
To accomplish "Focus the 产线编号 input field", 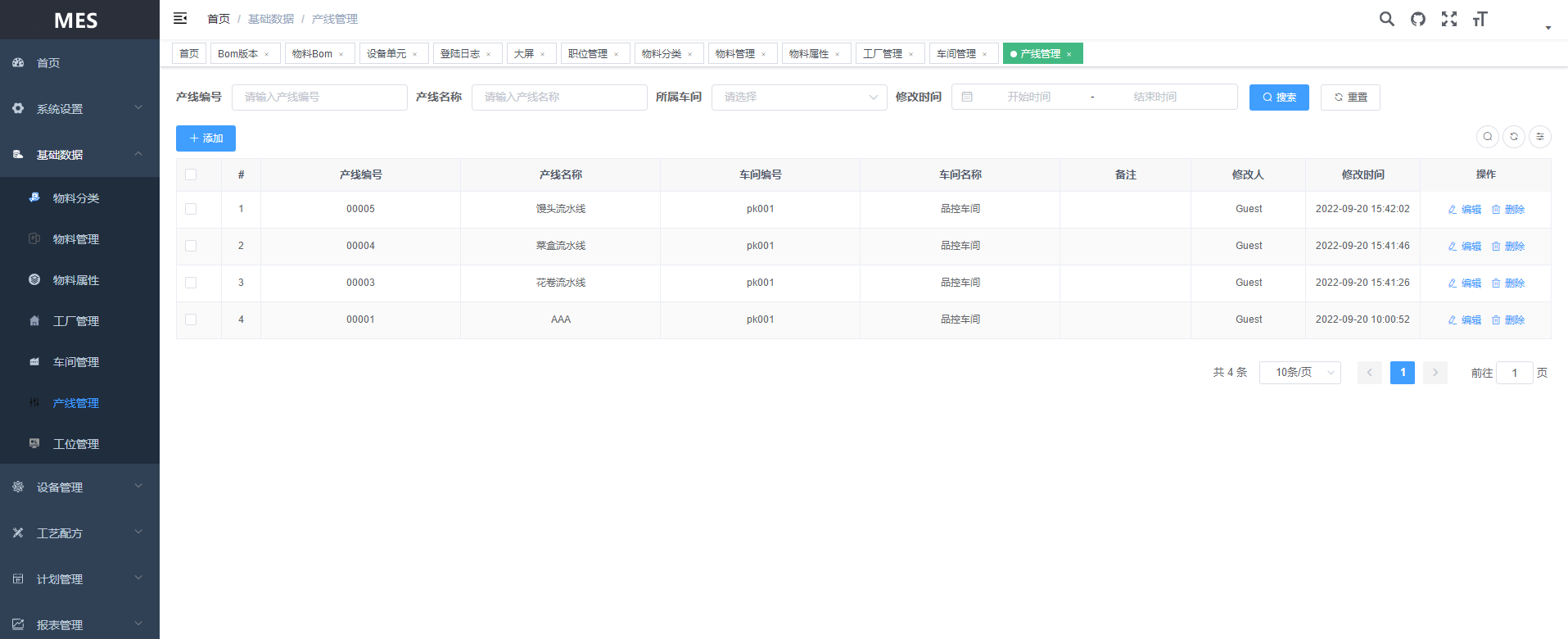I will point(319,97).
